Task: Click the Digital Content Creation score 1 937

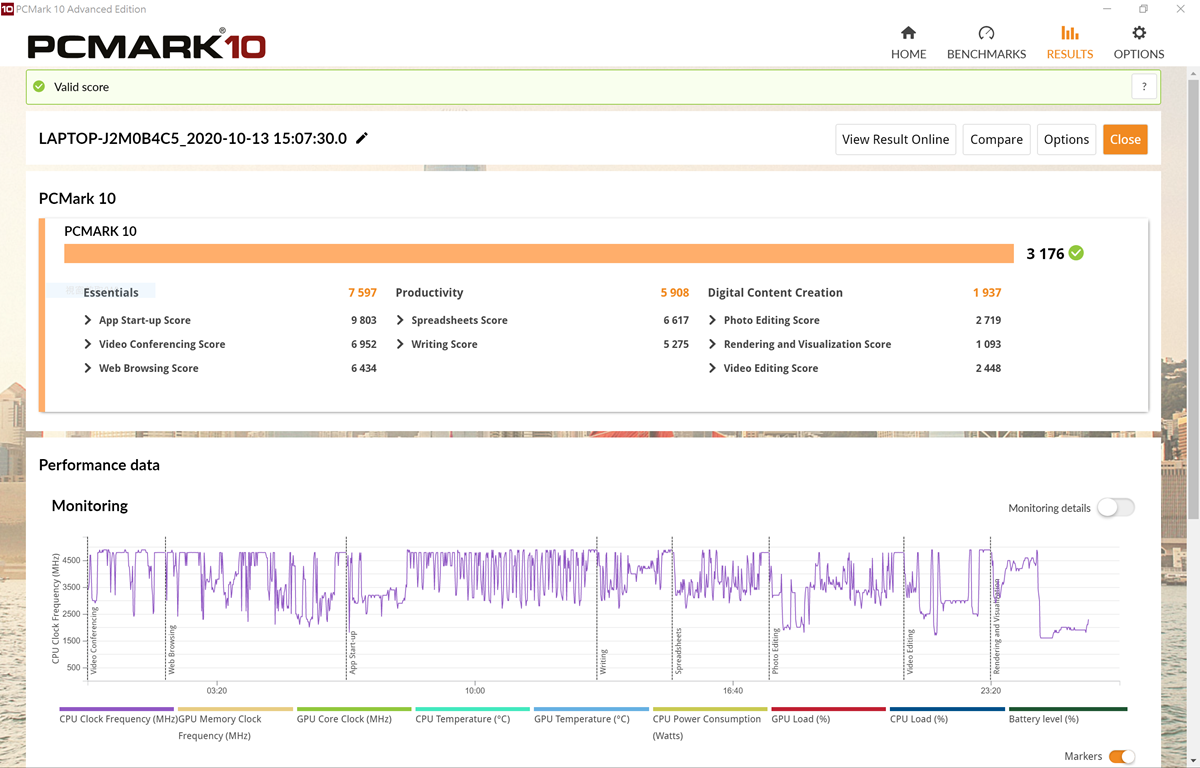Action: click(x=987, y=293)
